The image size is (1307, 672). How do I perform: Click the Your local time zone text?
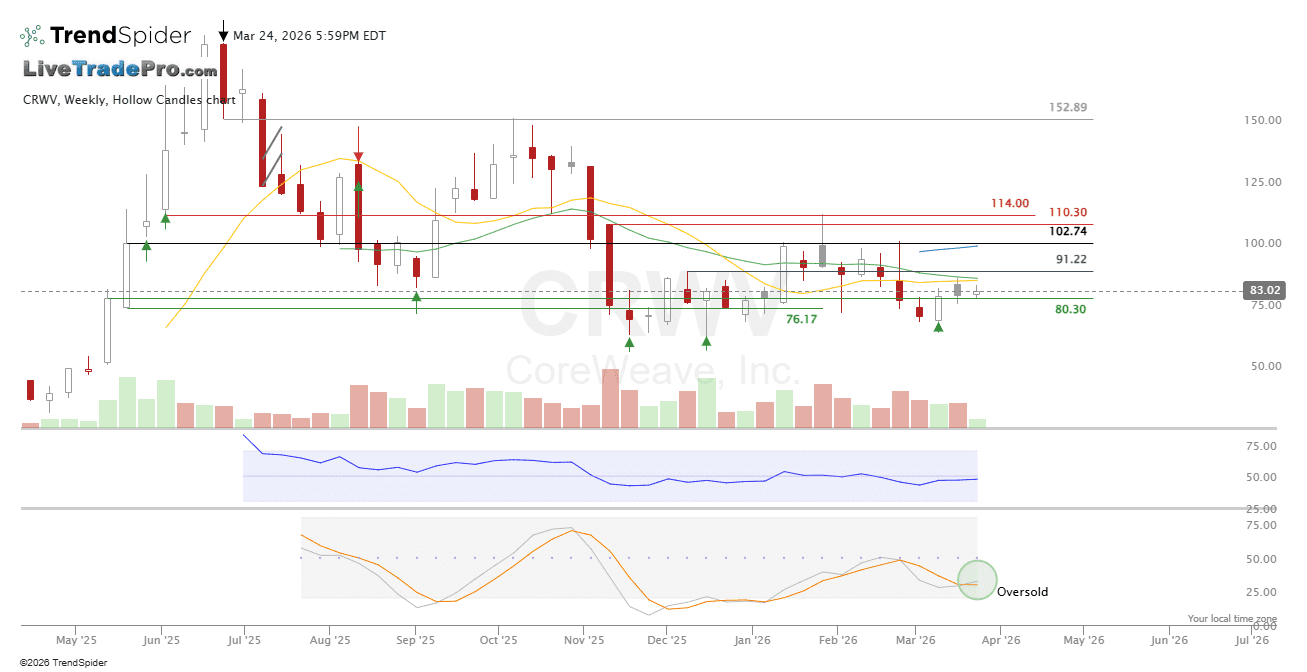pyautogui.click(x=1232, y=619)
